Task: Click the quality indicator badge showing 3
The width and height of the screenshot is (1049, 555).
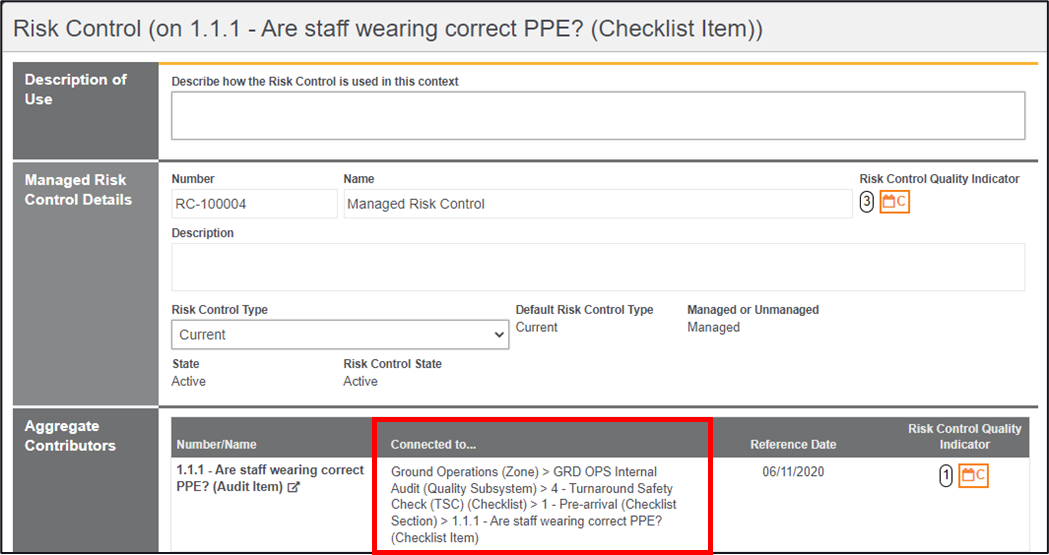Action: pos(867,202)
